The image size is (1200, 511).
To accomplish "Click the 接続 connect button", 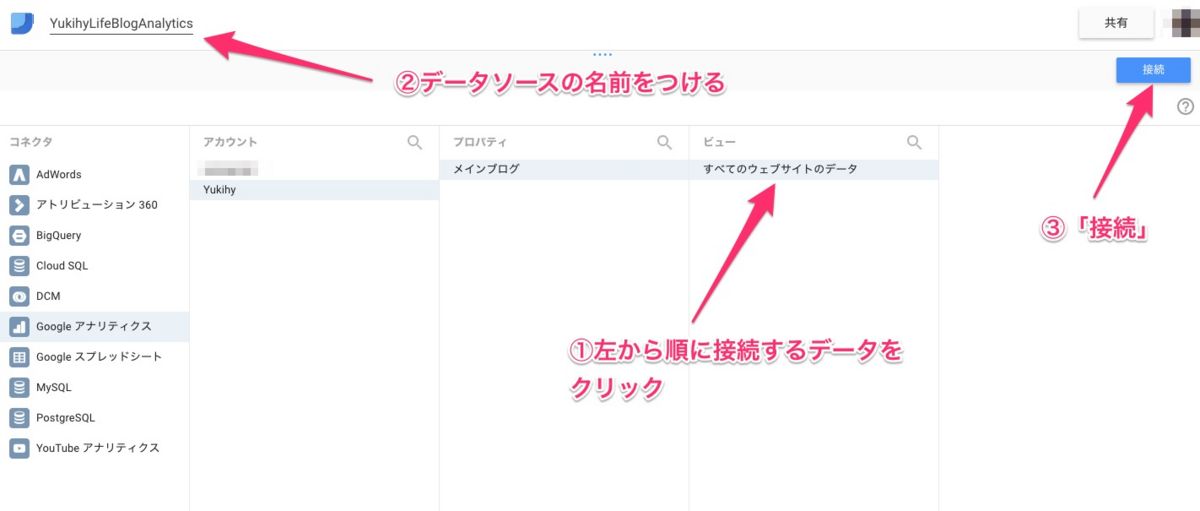I will click(1153, 70).
